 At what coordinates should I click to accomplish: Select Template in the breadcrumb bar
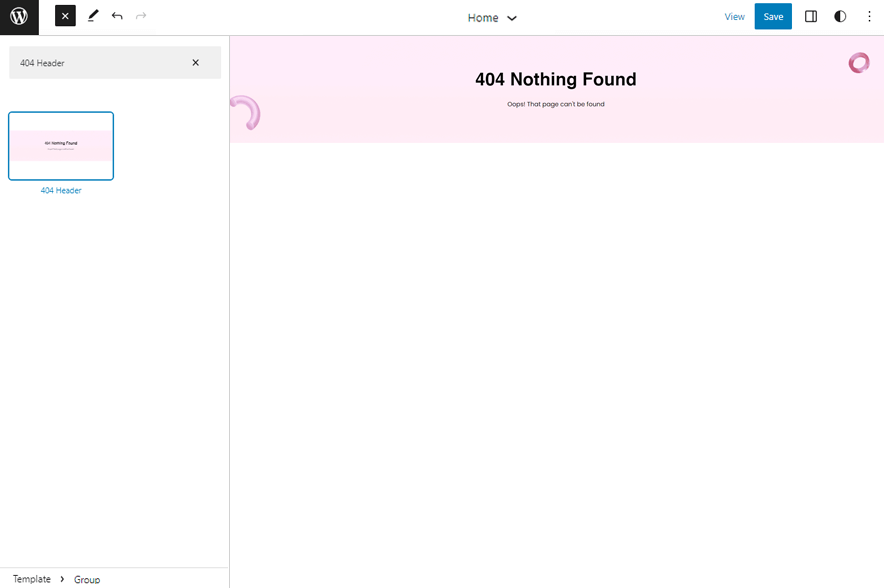(x=31, y=579)
